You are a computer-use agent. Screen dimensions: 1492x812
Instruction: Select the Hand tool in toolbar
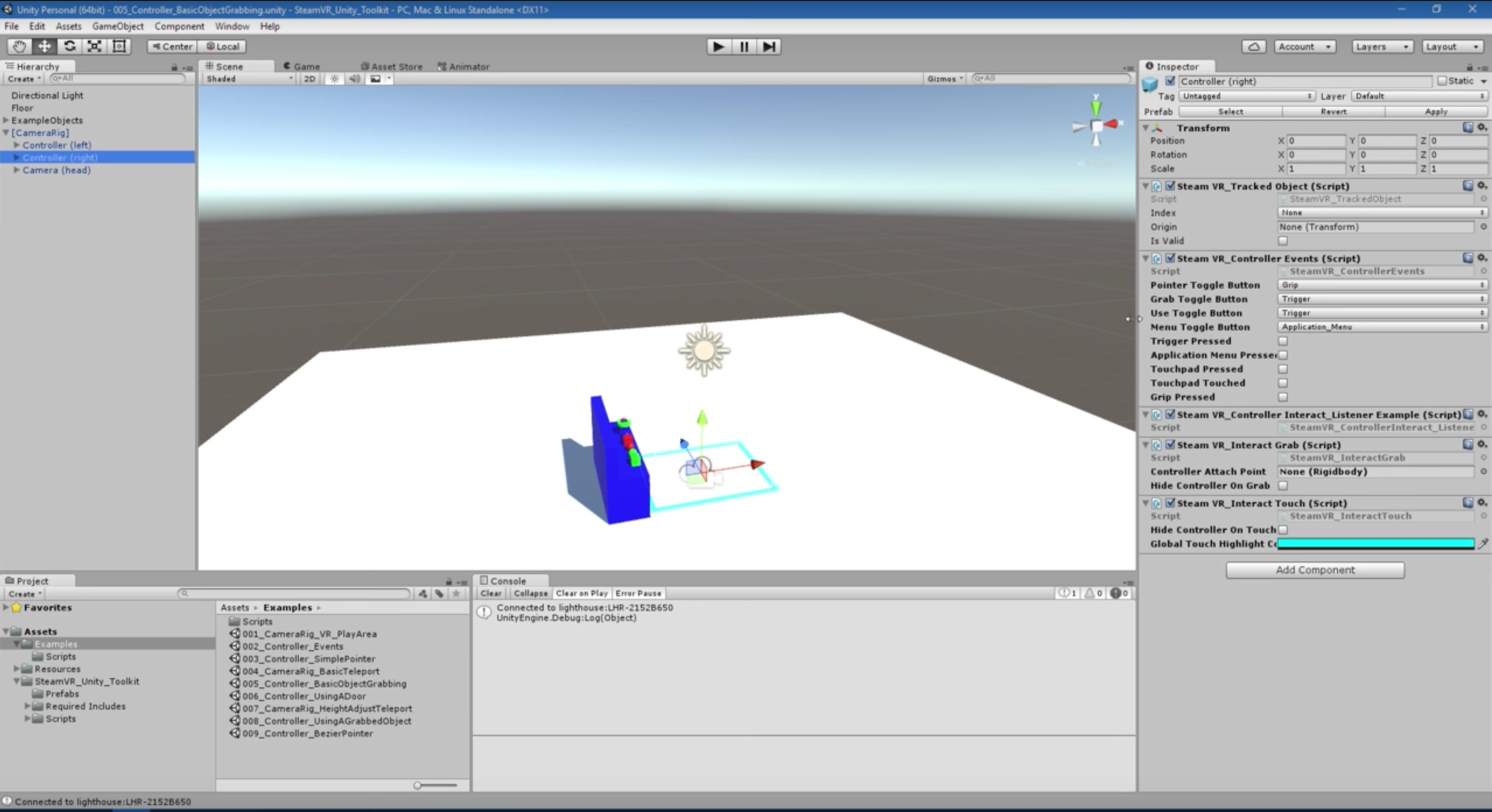[x=19, y=46]
